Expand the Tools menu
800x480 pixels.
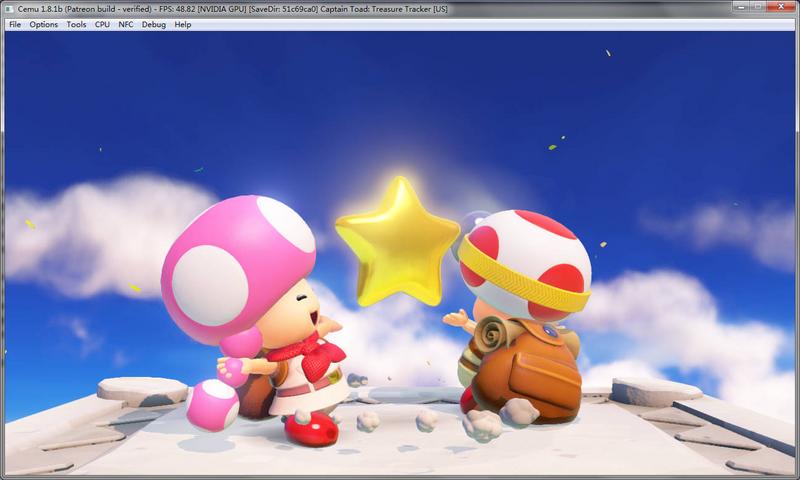point(76,24)
